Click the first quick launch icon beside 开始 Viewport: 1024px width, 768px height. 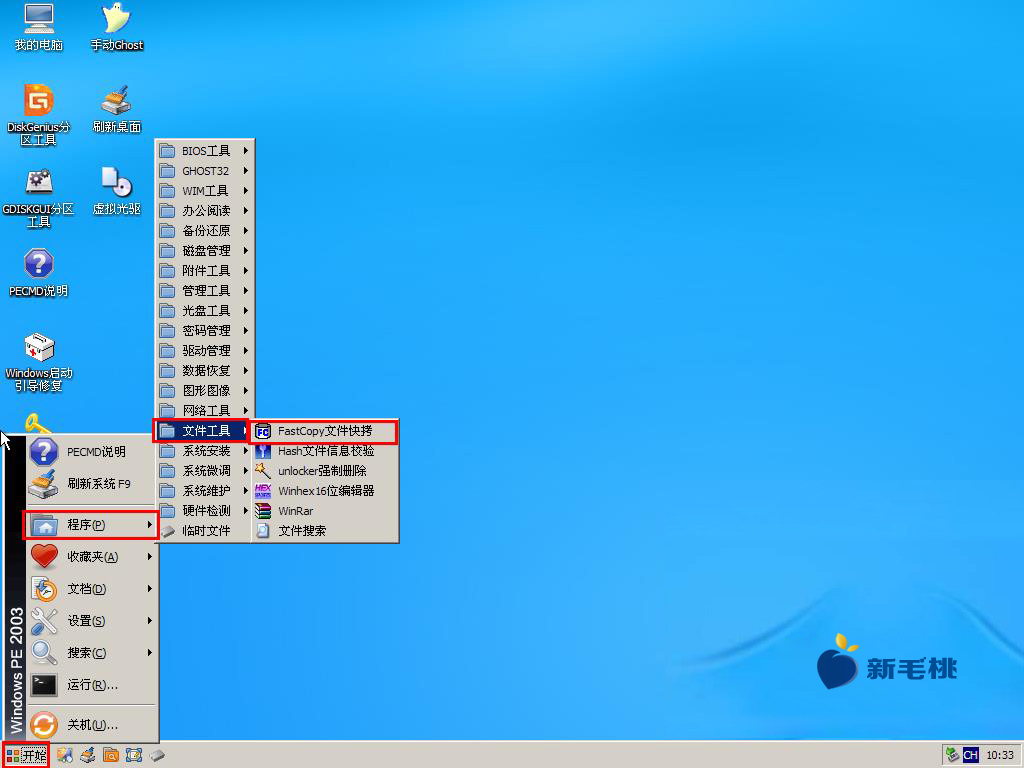(65, 756)
